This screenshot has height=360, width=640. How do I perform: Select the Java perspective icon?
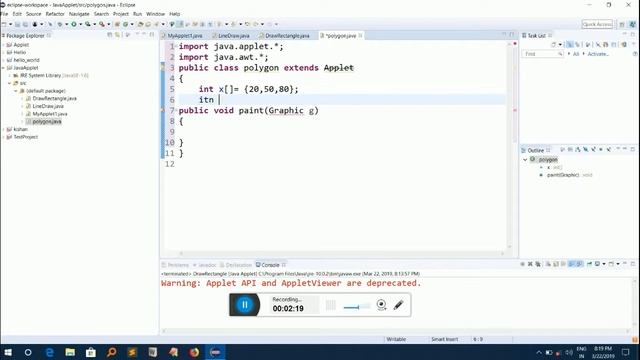[632, 24]
